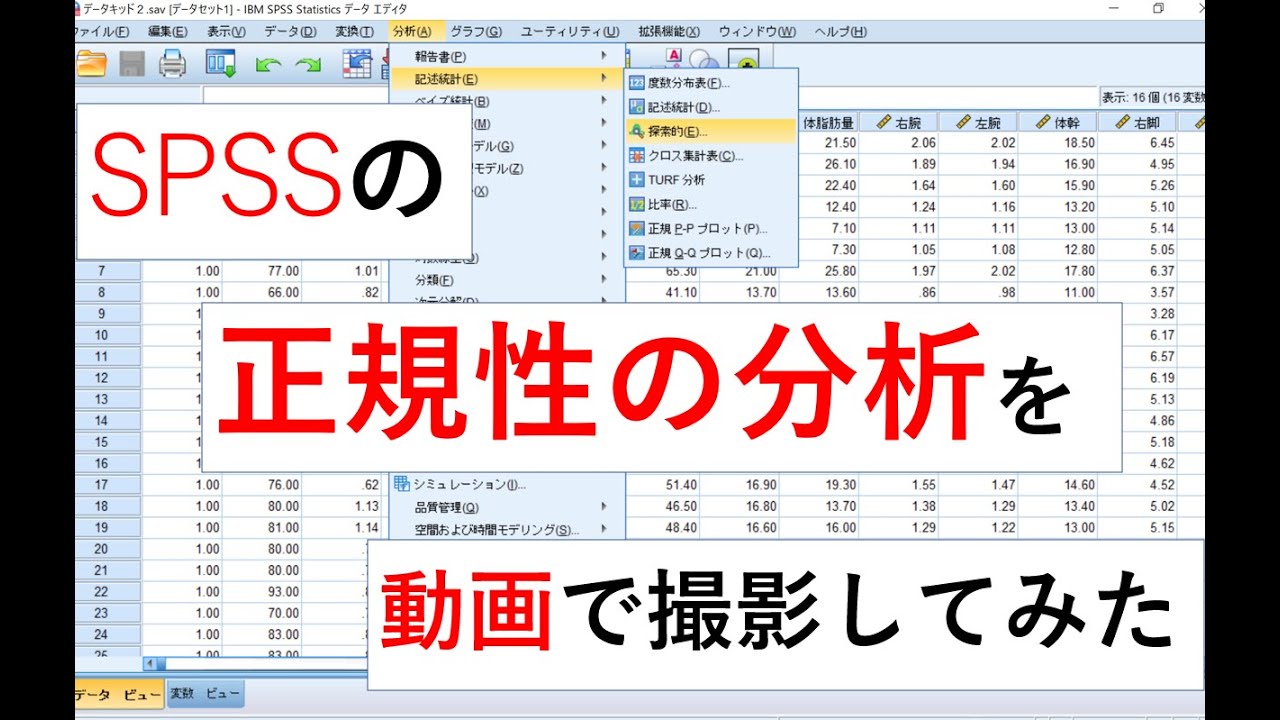Click the overlapping circles toolbar icon

[705, 60]
